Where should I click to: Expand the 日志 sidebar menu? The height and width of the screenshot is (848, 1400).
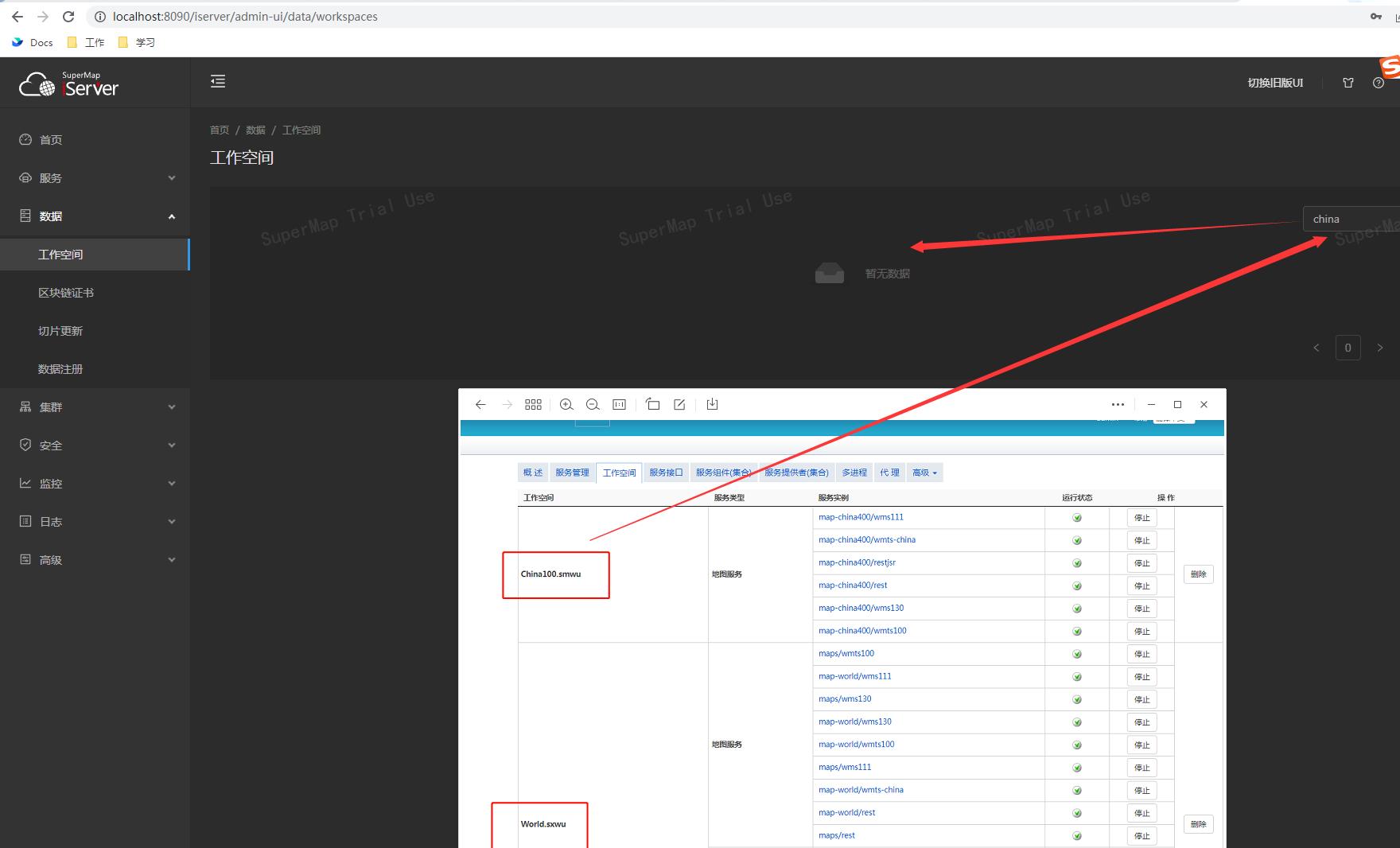tap(95, 522)
